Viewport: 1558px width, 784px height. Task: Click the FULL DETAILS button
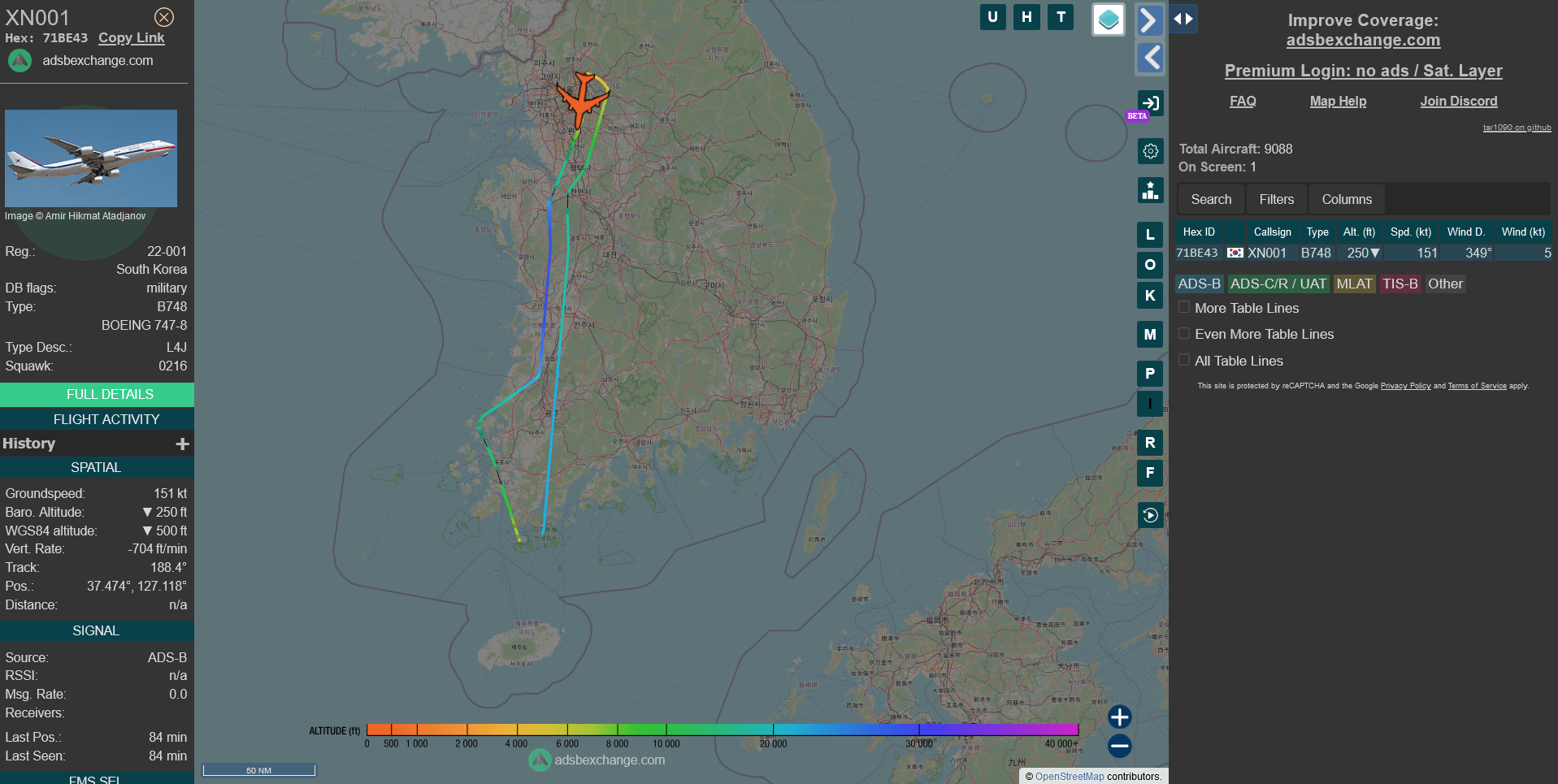(97, 395)
